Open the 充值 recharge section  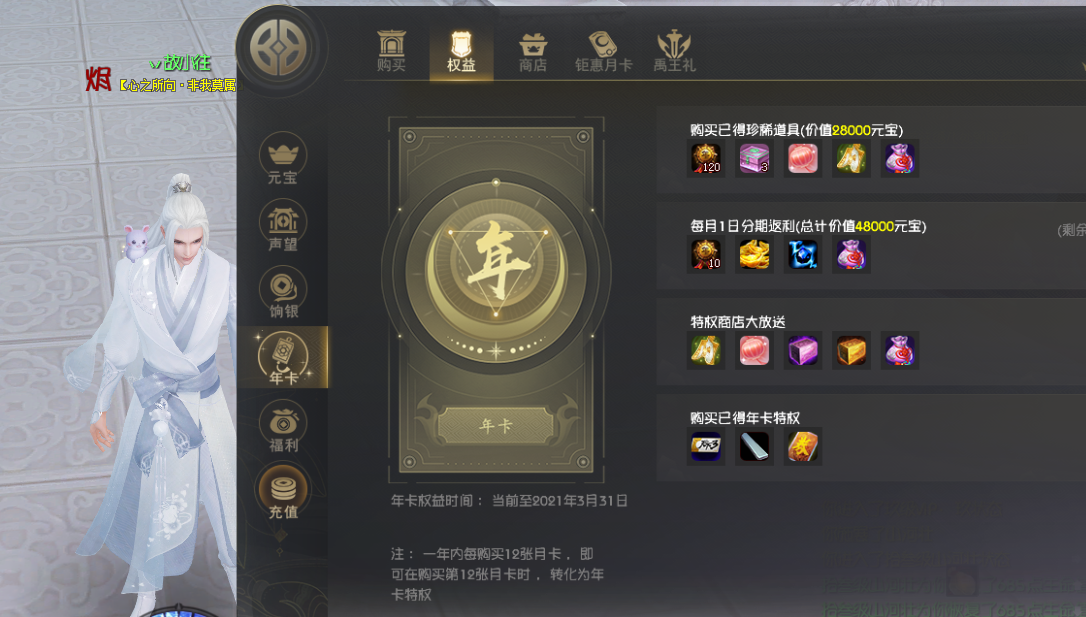[x=283, y=493]
